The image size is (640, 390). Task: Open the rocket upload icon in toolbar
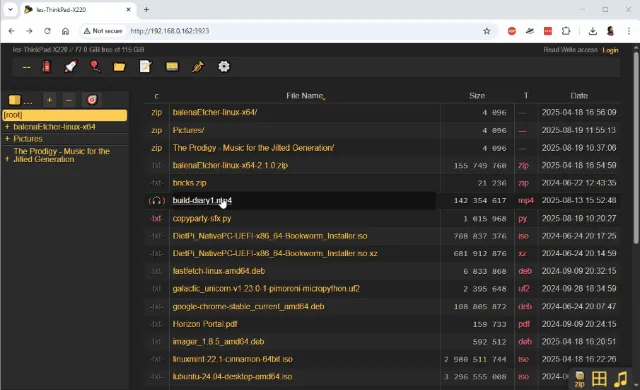tap(71, 66)
